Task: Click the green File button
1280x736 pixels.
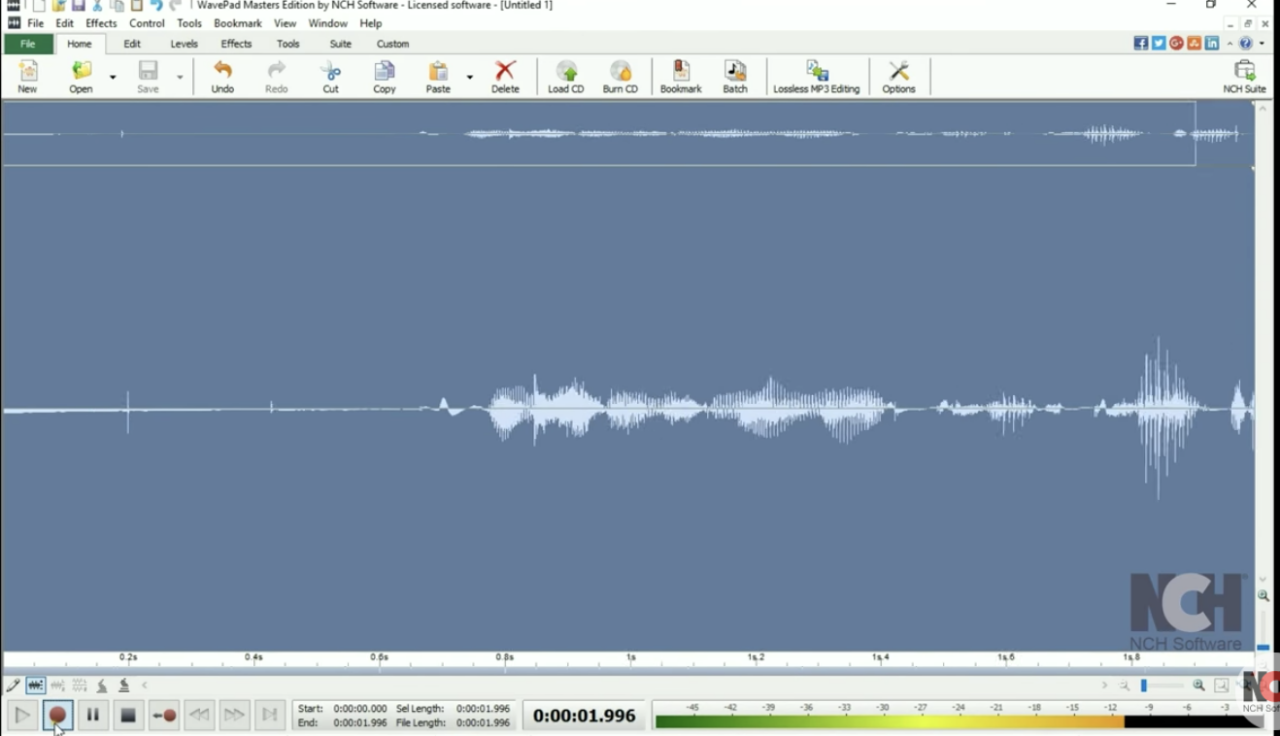Action: (28, 44)
